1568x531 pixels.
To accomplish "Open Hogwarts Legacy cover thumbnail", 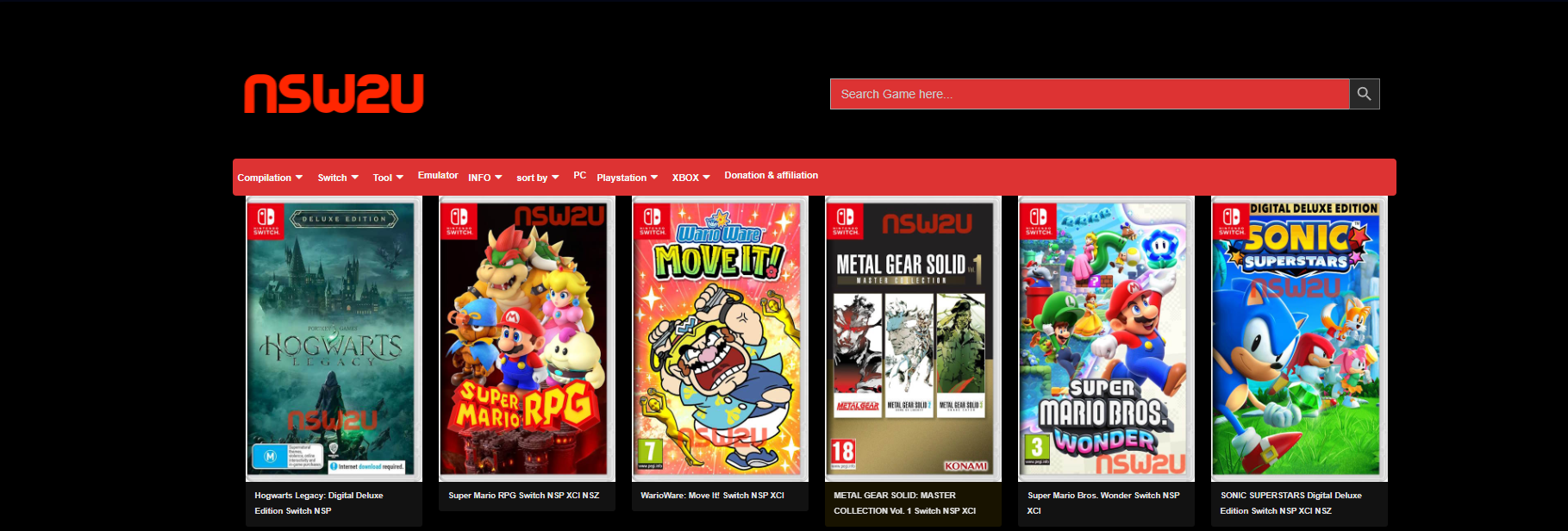I will 334,339.
